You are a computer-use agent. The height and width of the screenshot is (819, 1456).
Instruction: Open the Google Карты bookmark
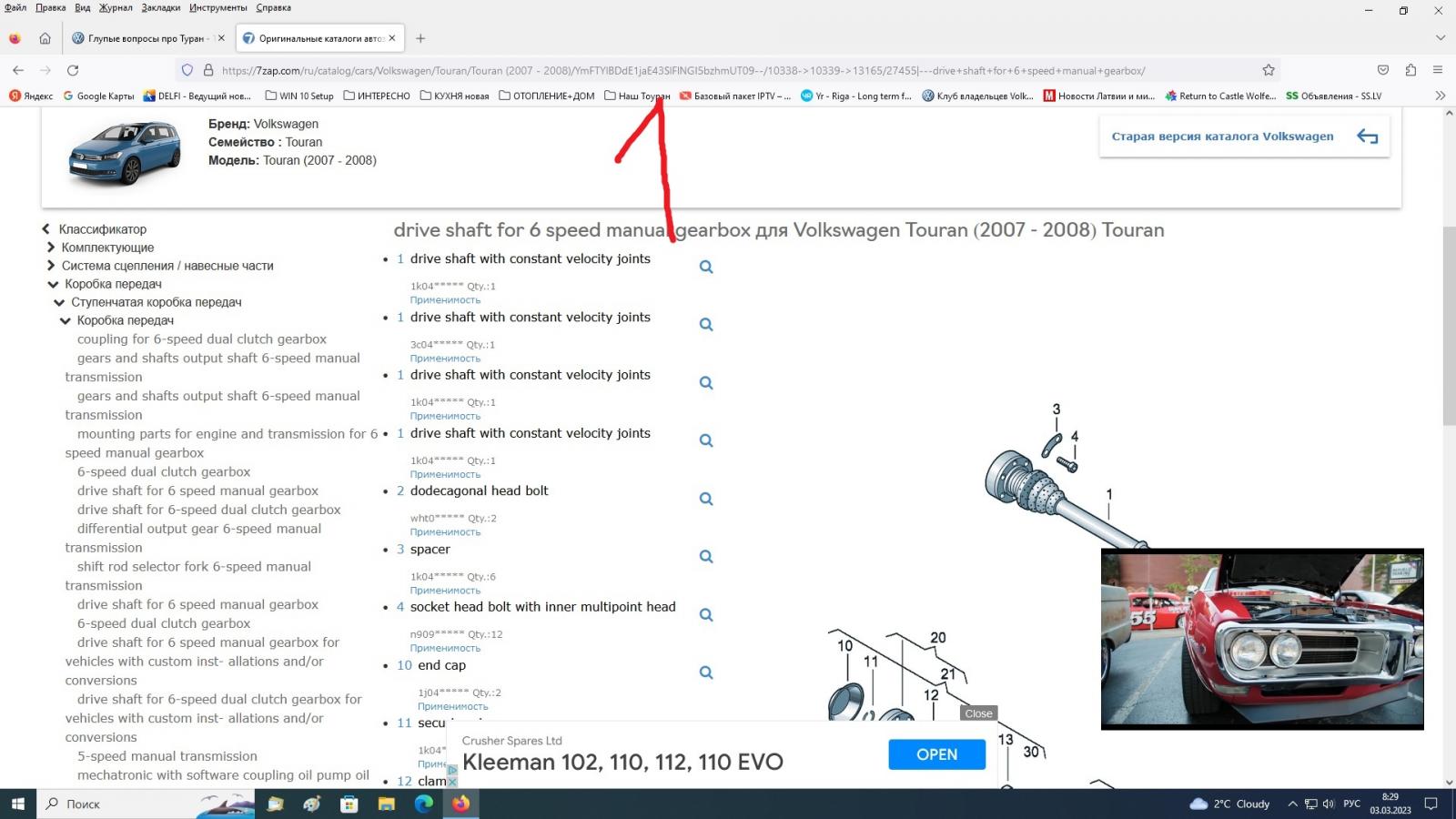pyautogui.click(x=98, y=96)
